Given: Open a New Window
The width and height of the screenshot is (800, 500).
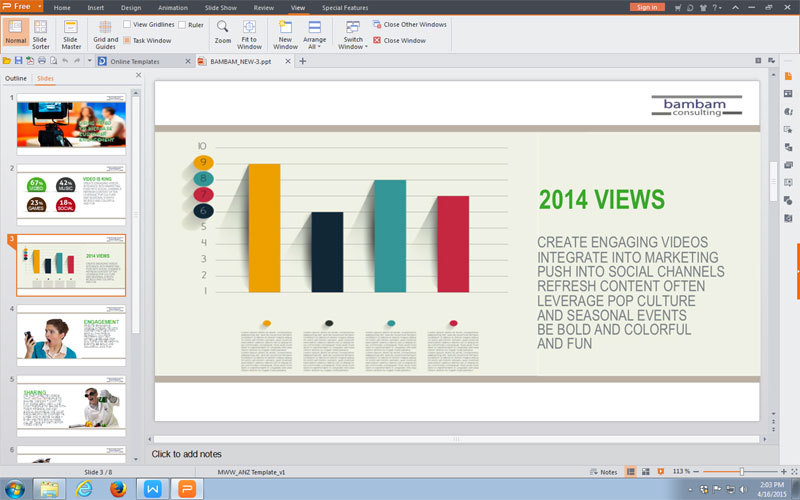Looking at the screenshot, I should (285, 32).
